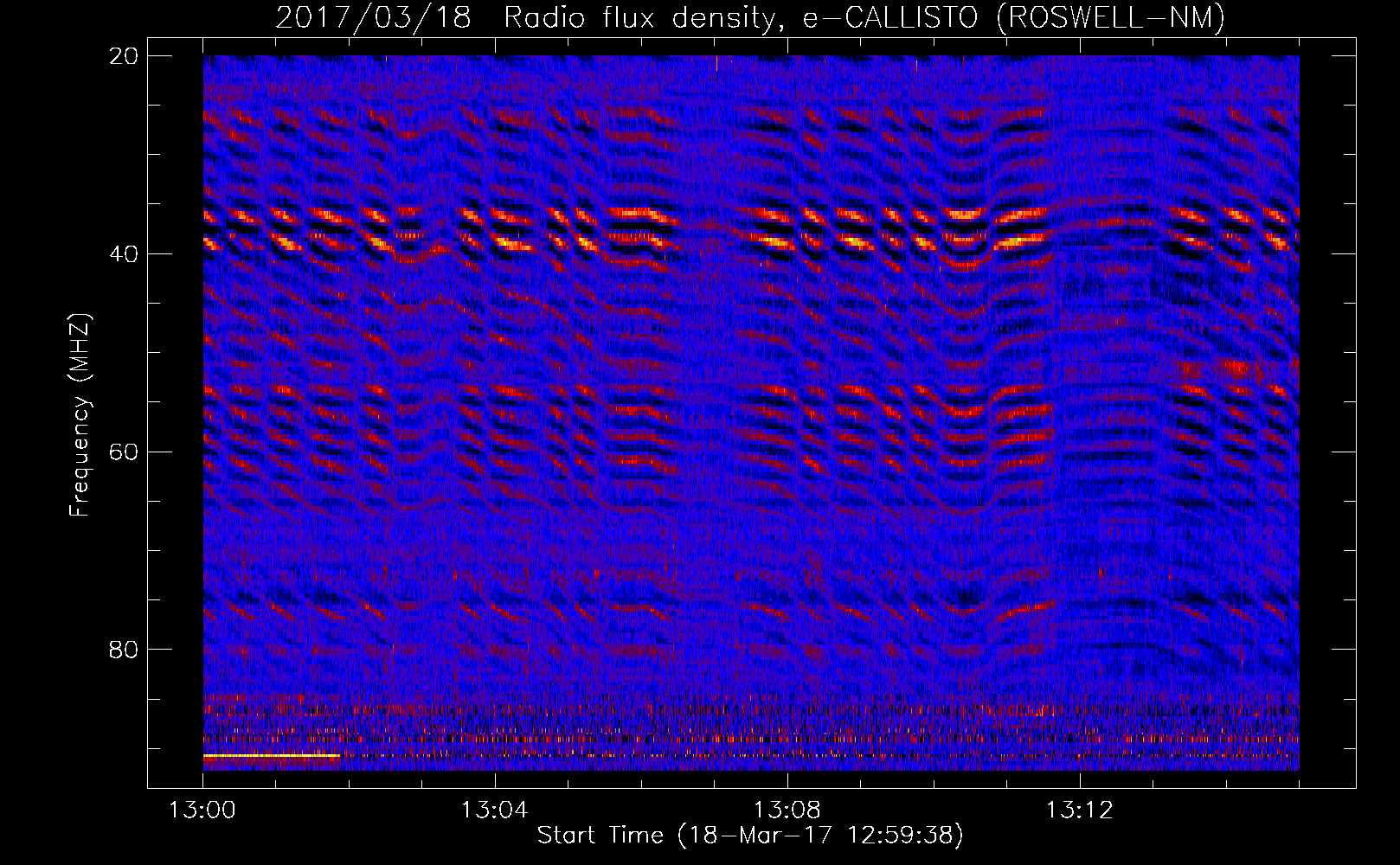Click the "Start Time (18-Mar-17 12:59:38)" label

point(750,836)
